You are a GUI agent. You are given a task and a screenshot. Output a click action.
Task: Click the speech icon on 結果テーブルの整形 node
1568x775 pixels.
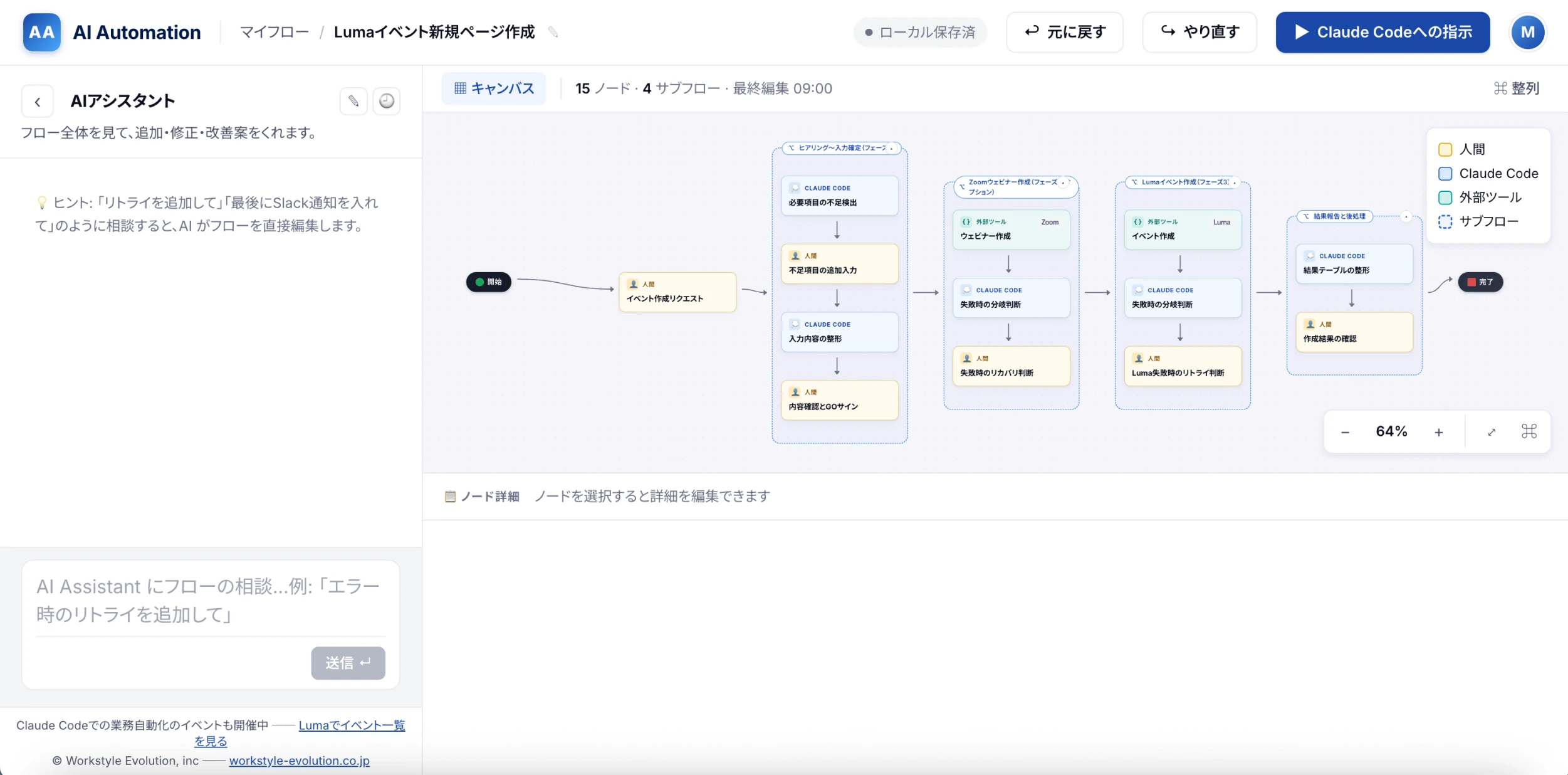1310,256
